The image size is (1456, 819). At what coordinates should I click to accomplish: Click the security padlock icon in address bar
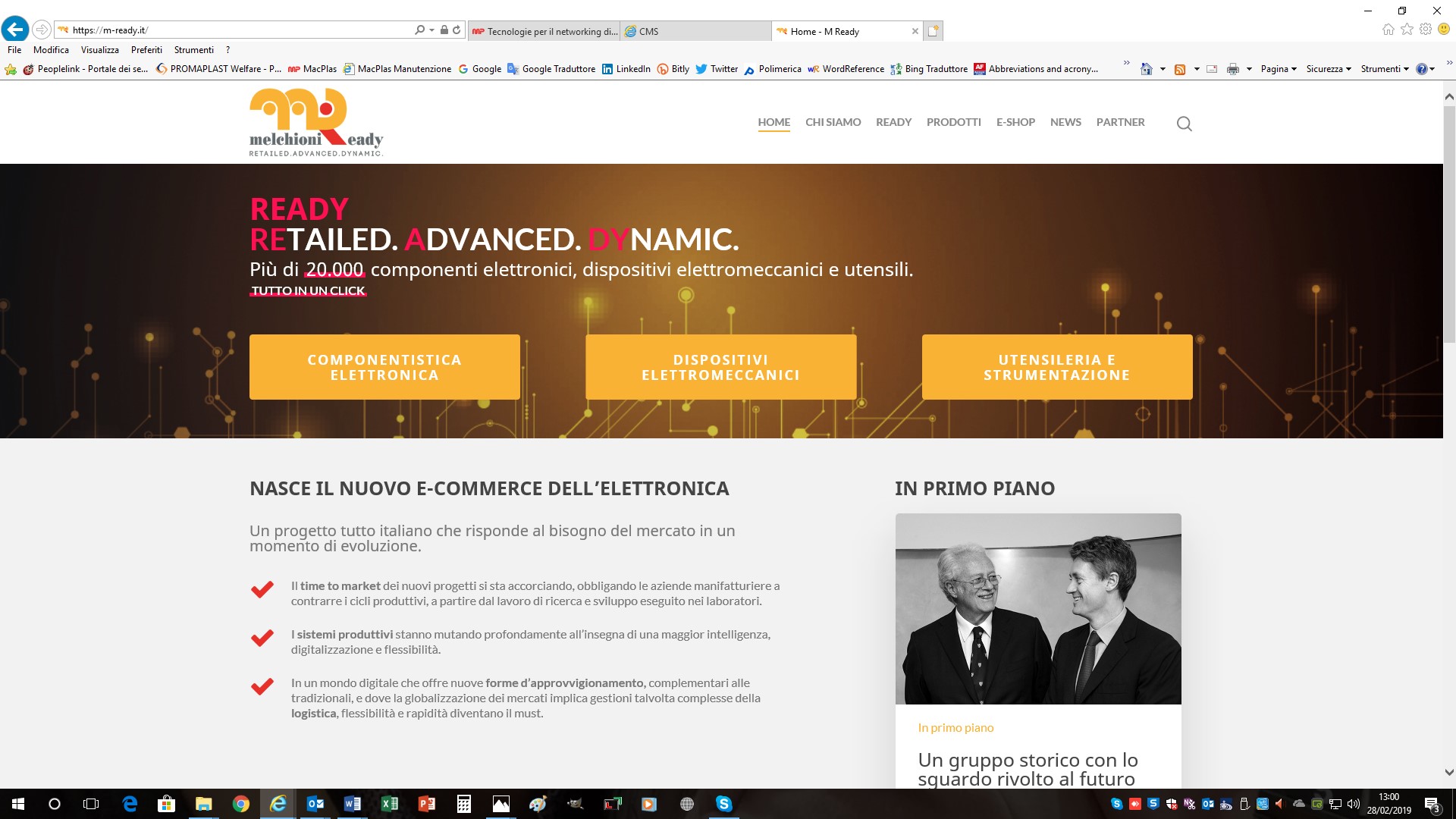tap(444, 30)
